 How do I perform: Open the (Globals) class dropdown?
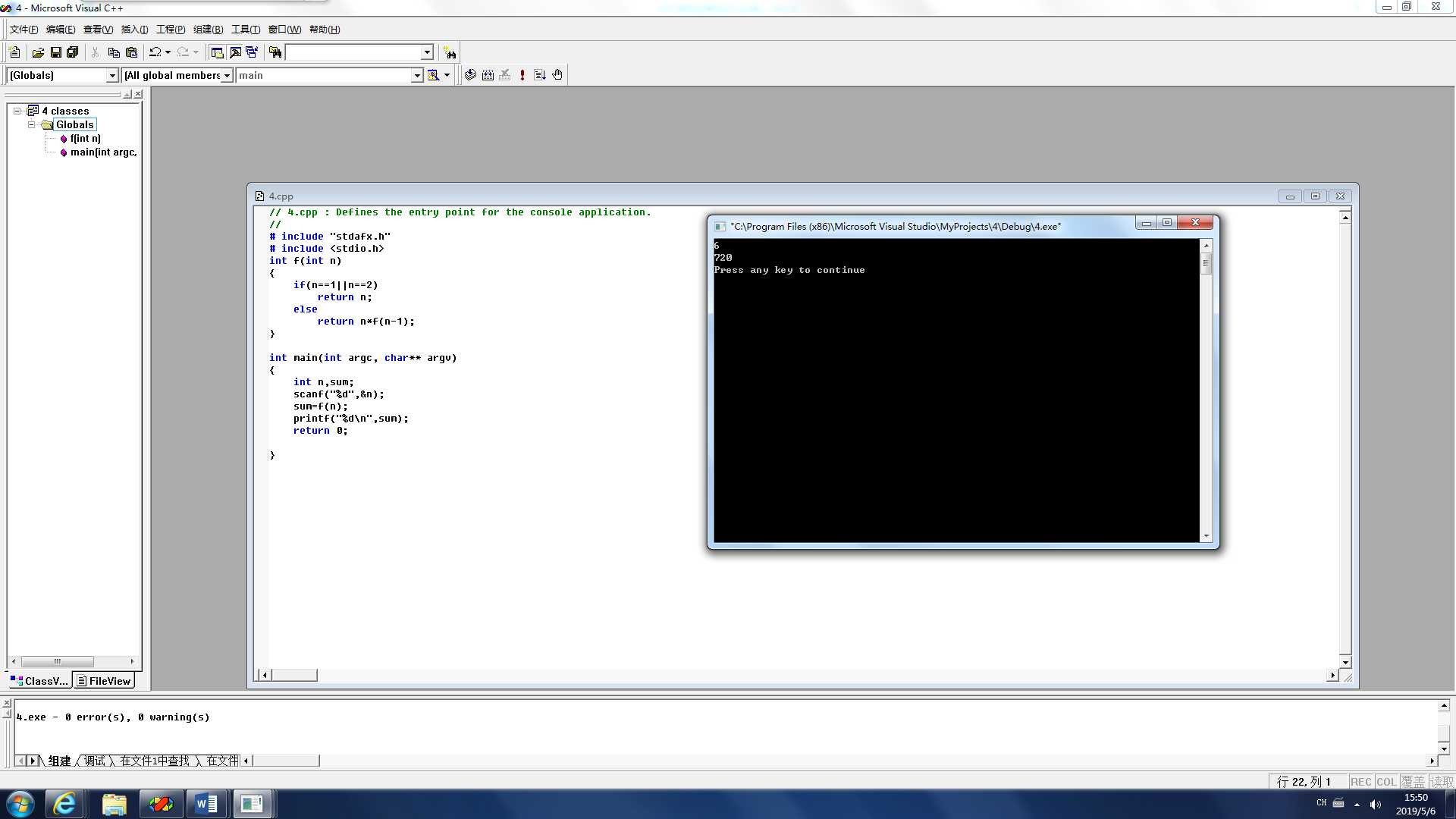(112, 75)
